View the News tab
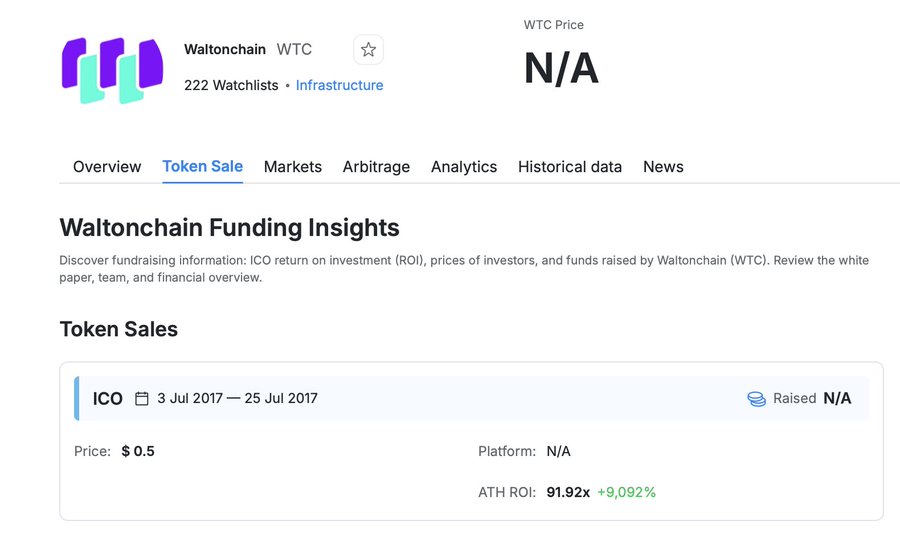 663,167
